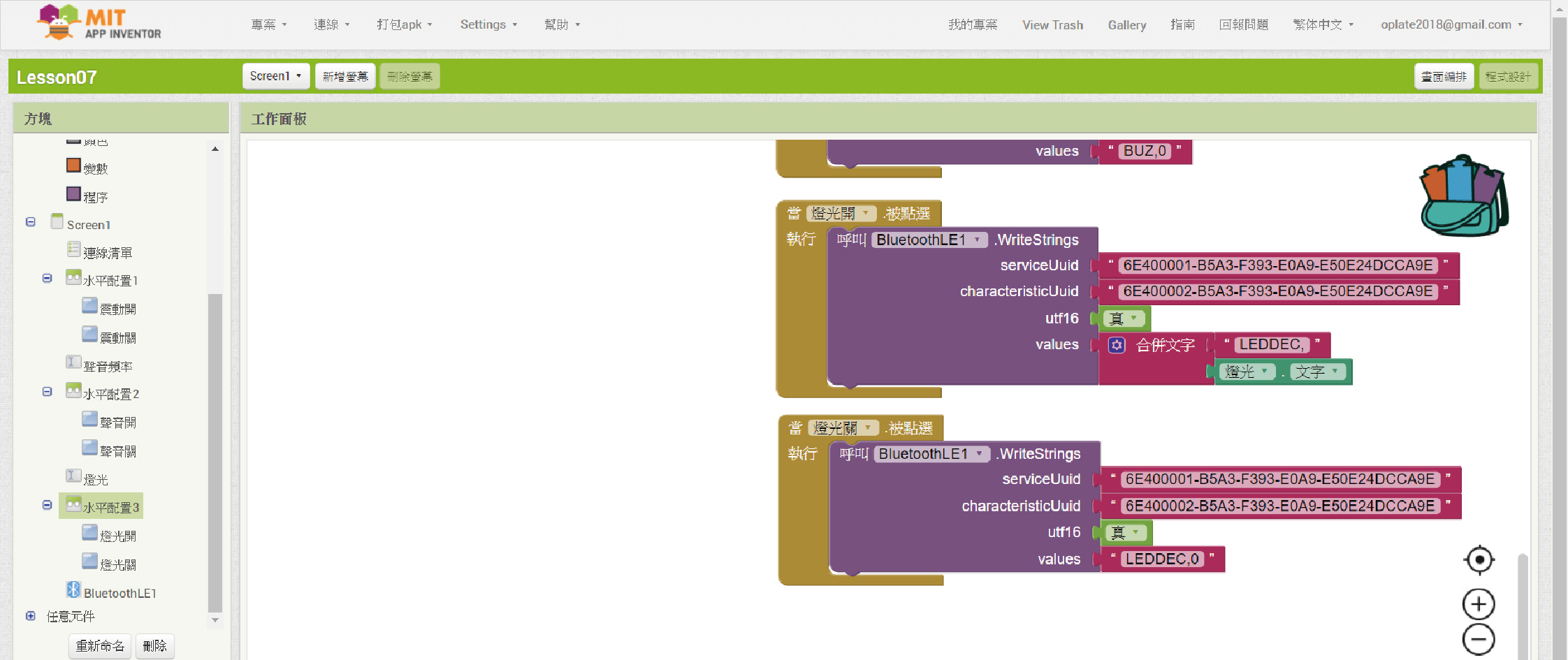Select the orange 變數 block category
This screenshot has height=660, width=1568.
pos(73,166)
